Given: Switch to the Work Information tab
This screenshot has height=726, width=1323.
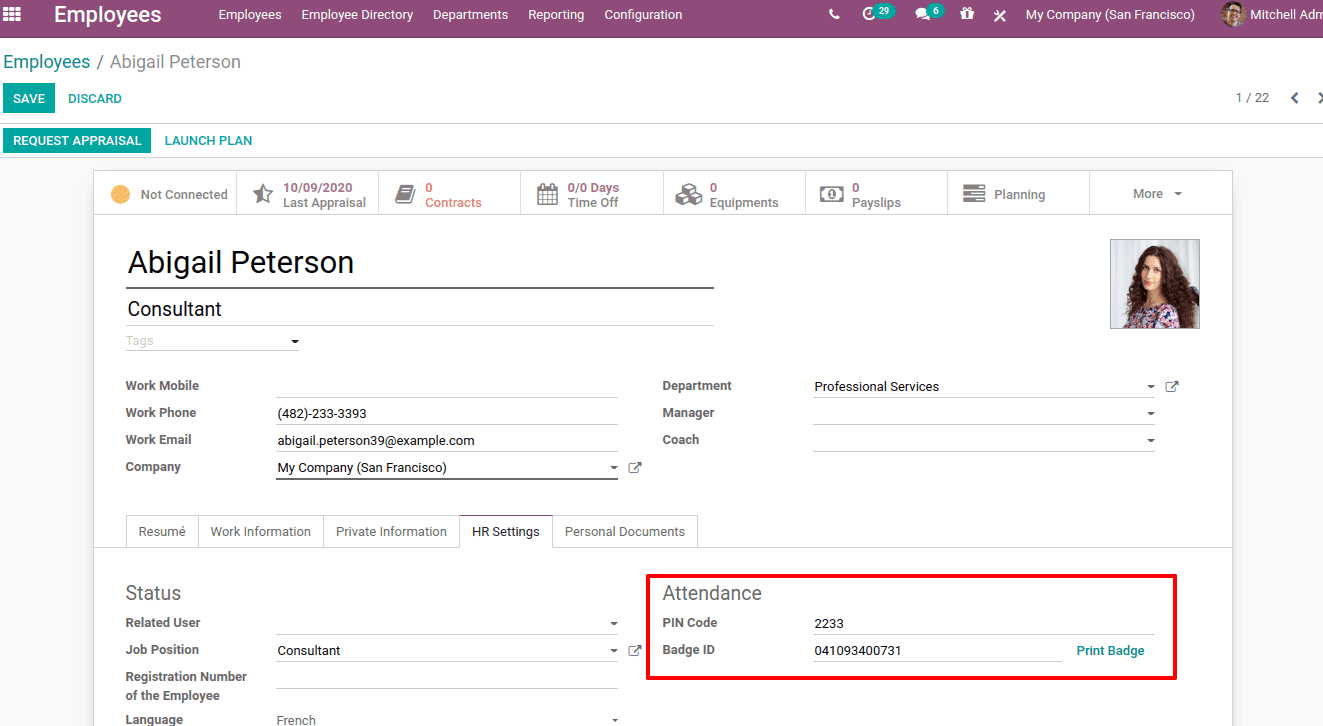Looking at the screenshot, I should click(x=261, y=532).
